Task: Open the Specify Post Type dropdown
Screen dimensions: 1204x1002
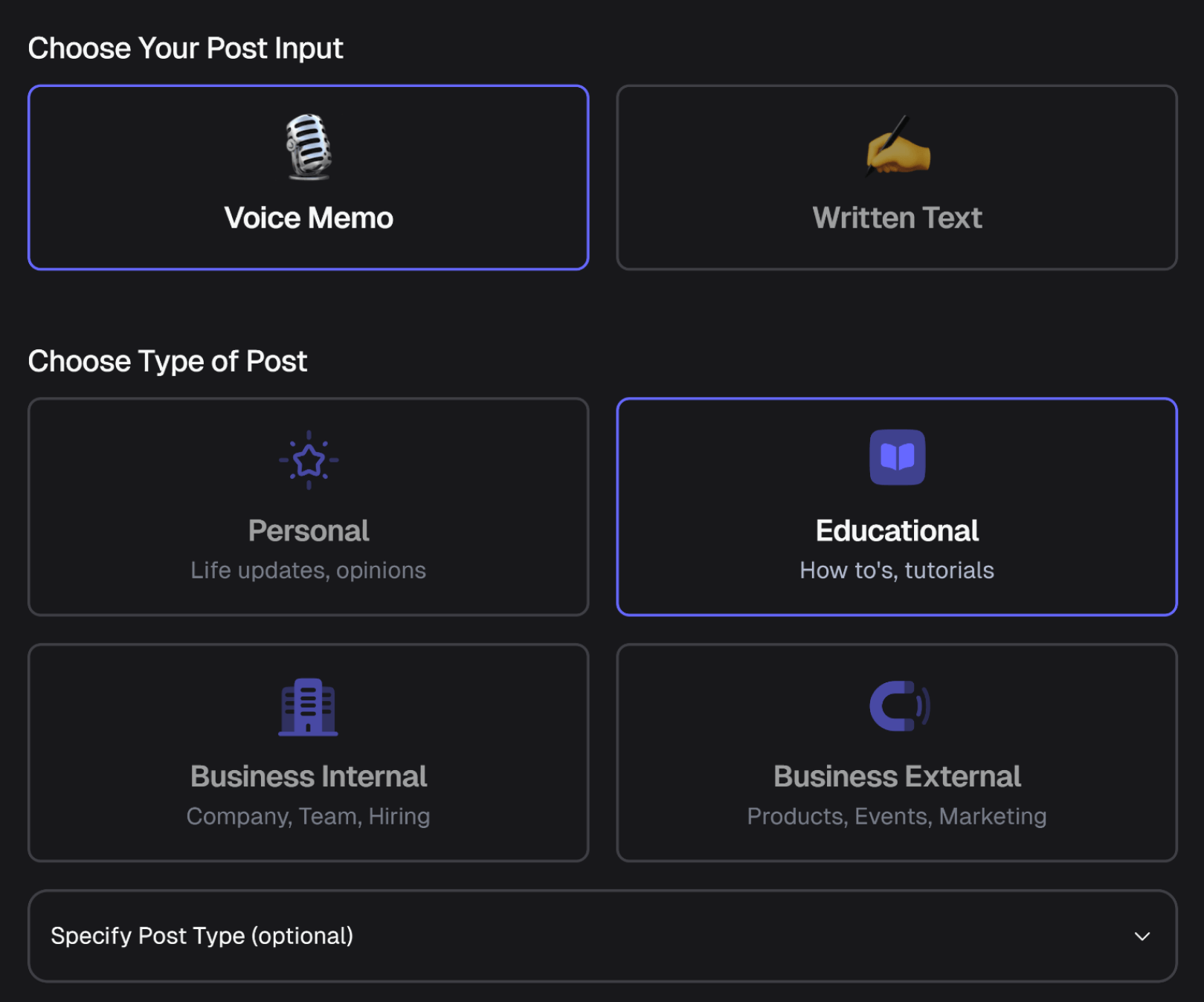Action: (602, 936)
